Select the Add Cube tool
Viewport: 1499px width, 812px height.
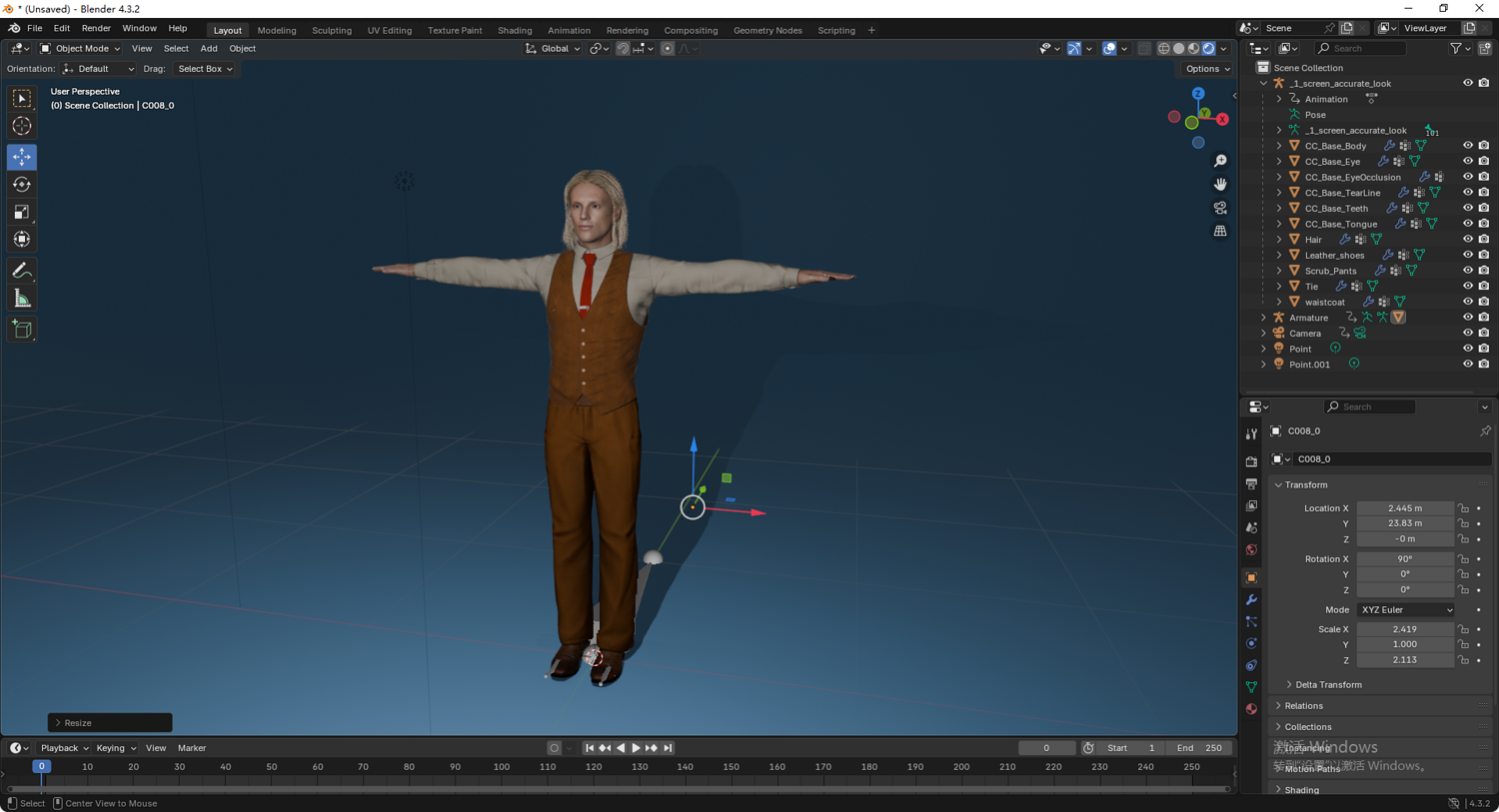(x=22, y=330)
